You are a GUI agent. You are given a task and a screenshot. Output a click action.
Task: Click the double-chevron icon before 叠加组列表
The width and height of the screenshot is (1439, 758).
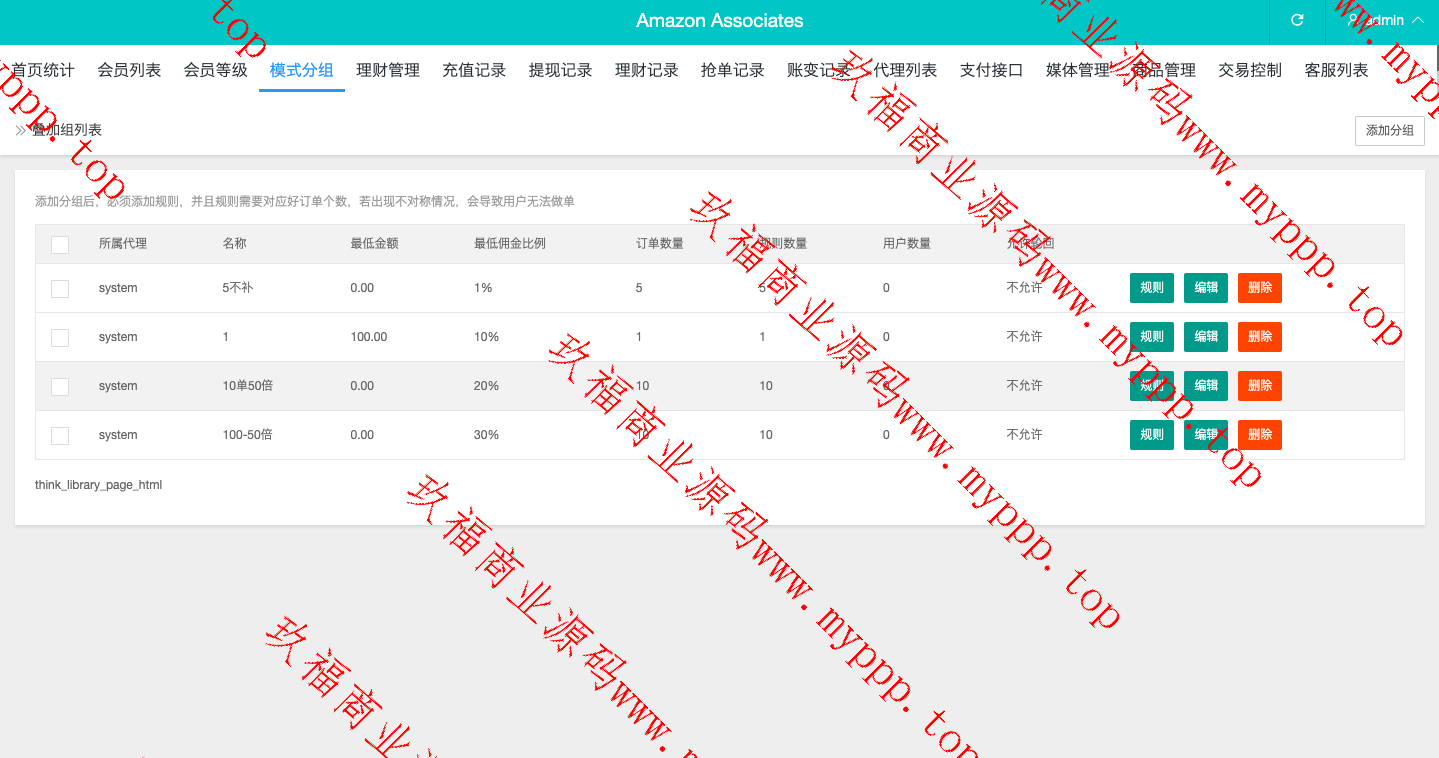click(21, 130)
